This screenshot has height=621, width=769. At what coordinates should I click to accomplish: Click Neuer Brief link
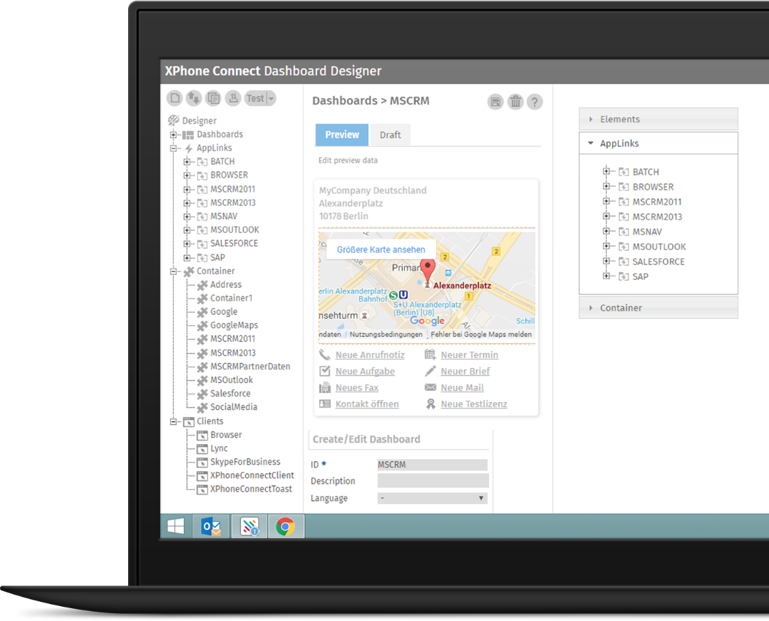point(465,371)
